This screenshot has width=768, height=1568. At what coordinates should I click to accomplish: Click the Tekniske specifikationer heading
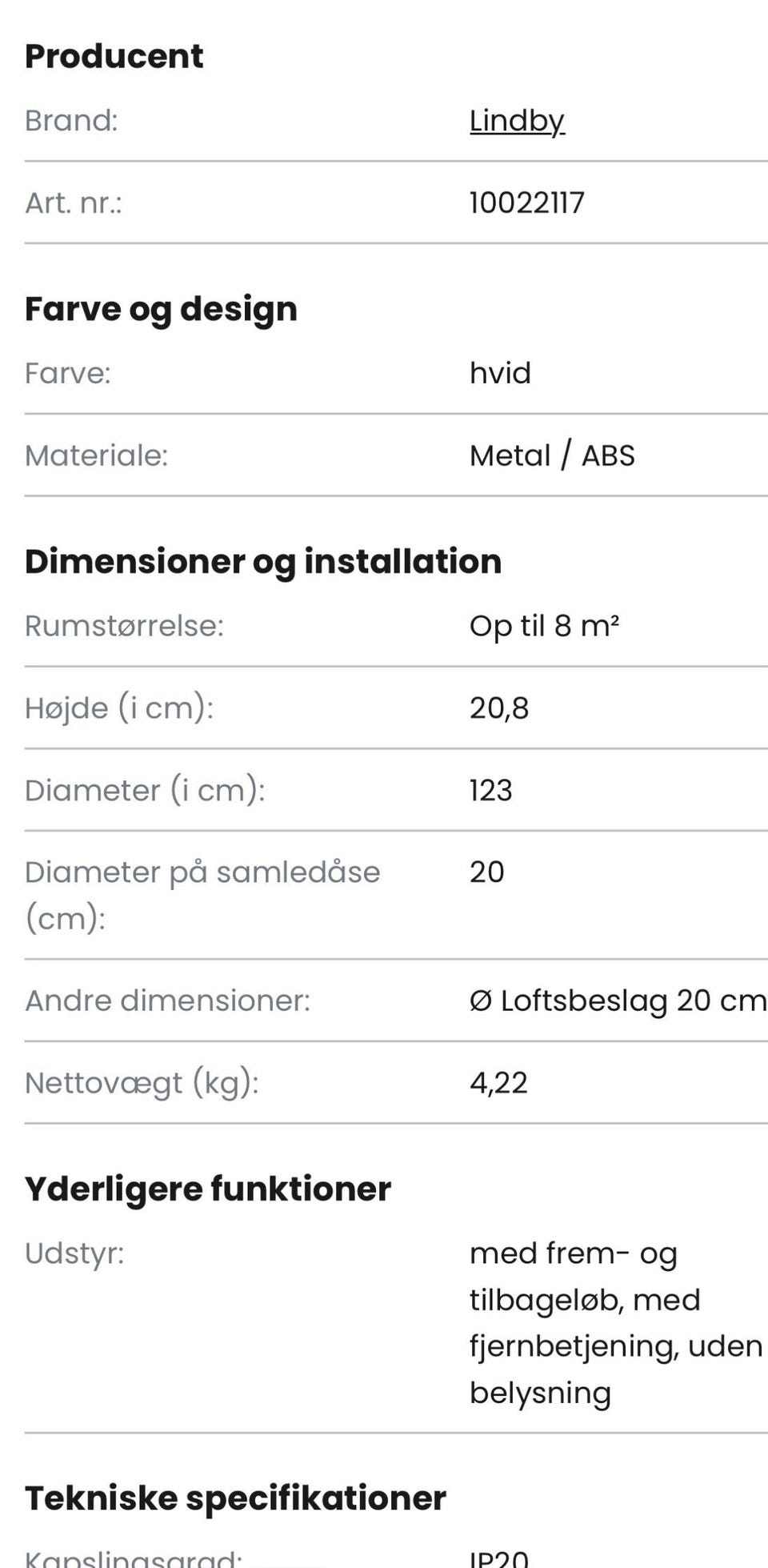[x=235, y=1498]
